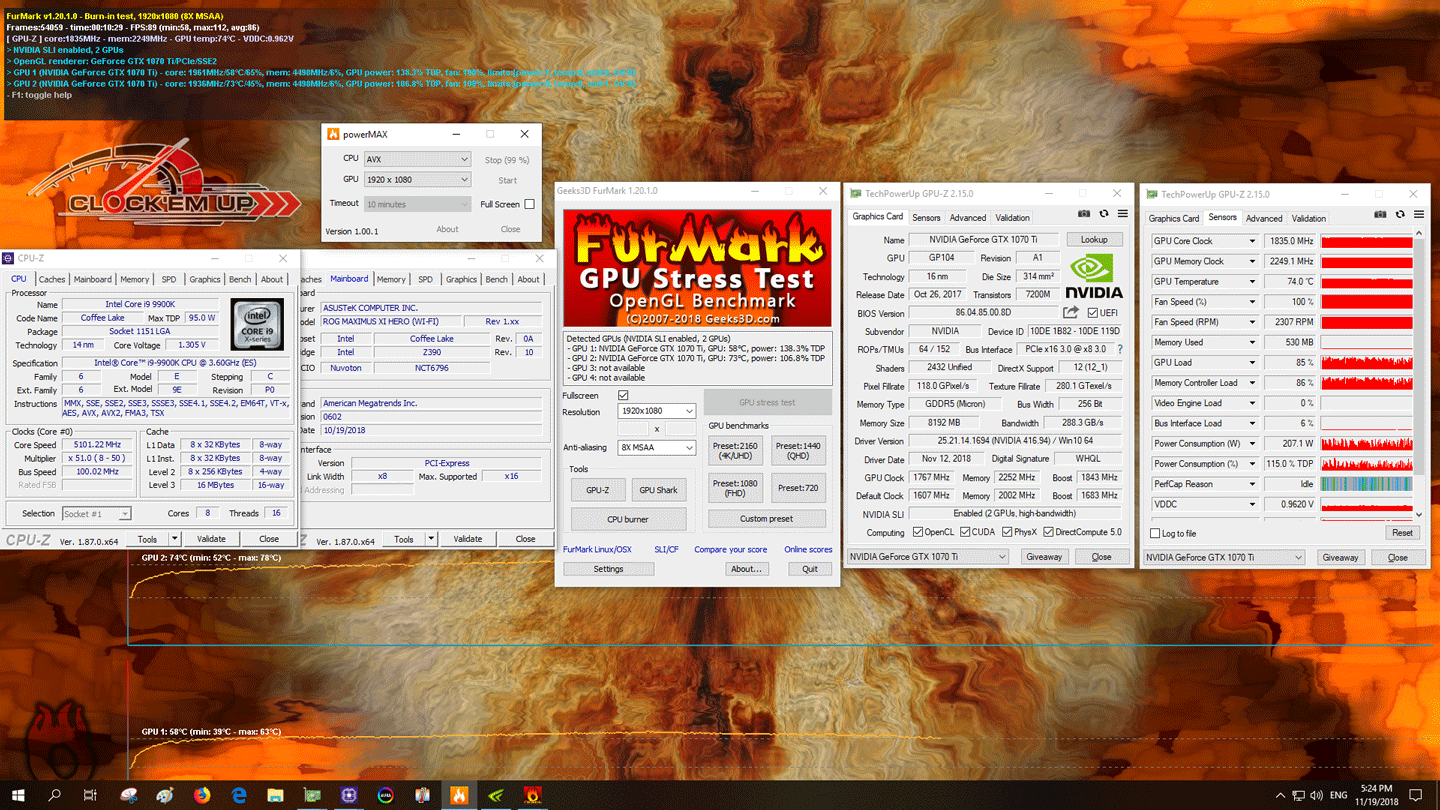Screen dimensions: 1440x810
Task: Expand the Anti-aliasing 8X MSAA dropdown
Action: coord(656,448)
